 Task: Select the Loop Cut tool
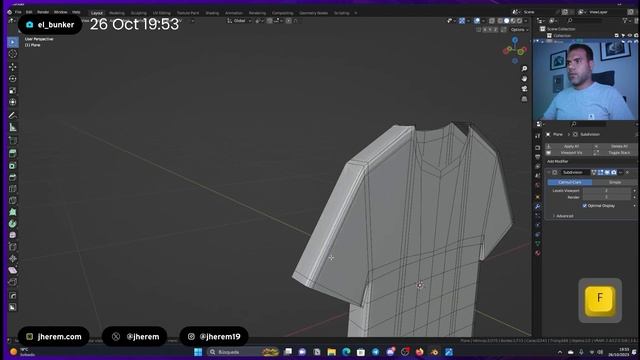pos(13,189)
